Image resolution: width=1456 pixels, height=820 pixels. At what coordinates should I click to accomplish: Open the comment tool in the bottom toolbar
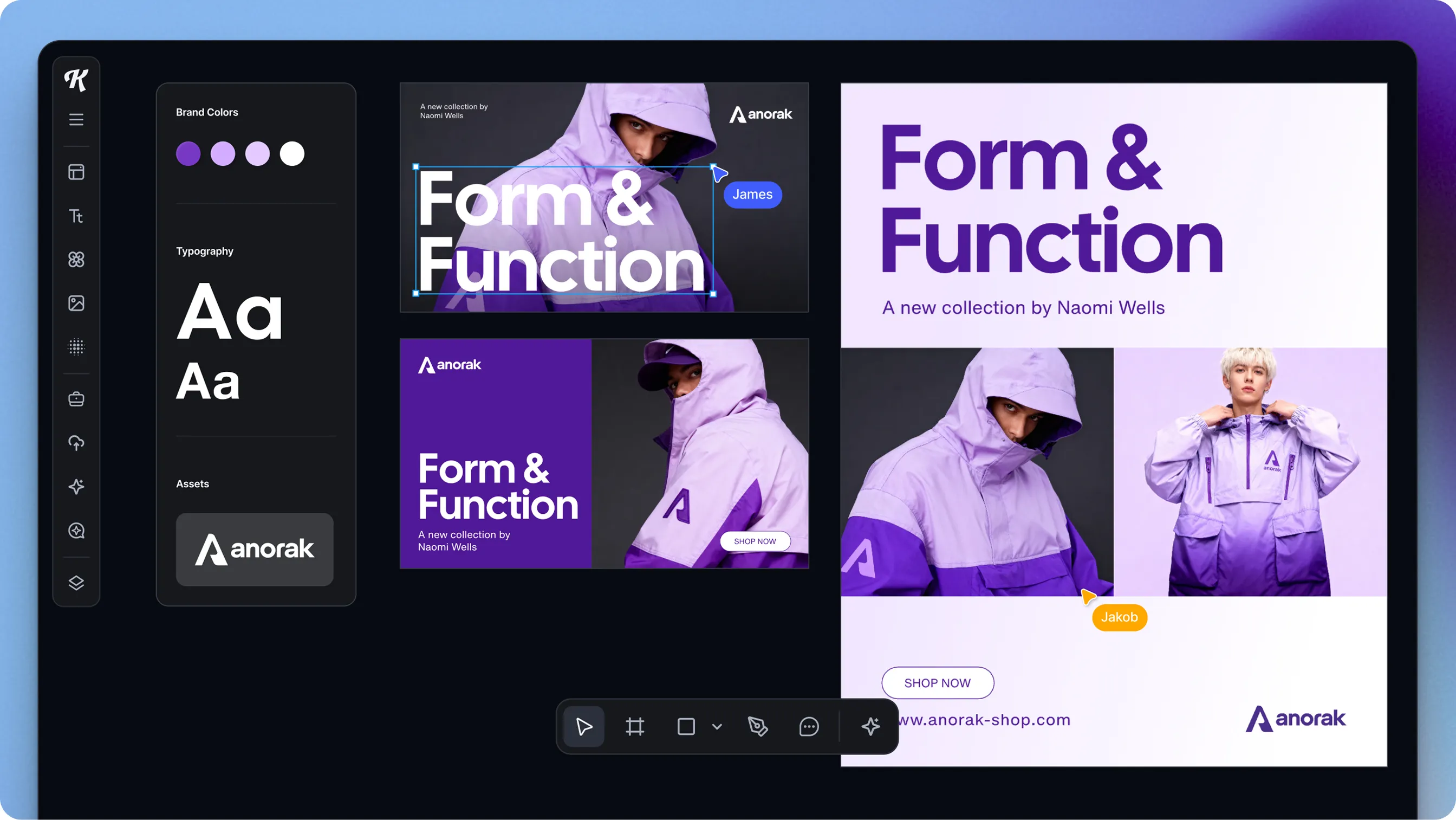click(809, 727)
